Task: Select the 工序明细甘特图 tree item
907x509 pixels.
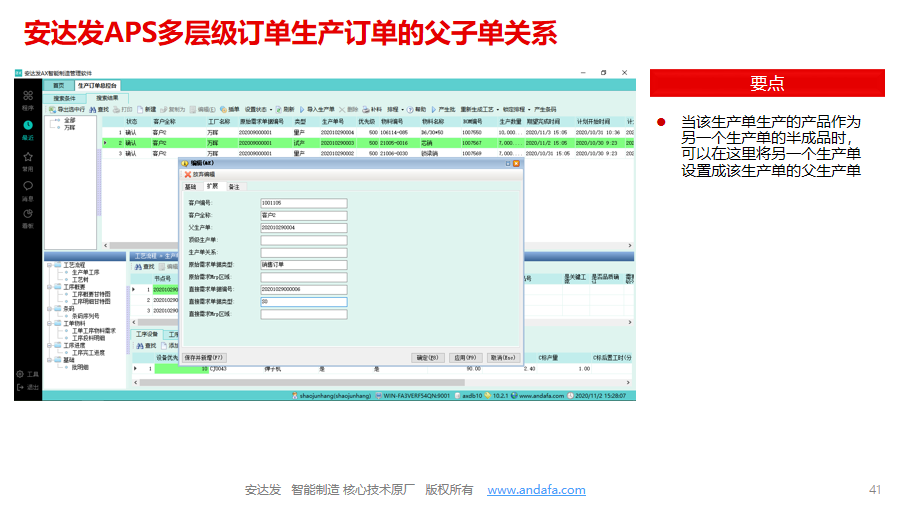Action: pyautogui.click(x=91, y=301)
